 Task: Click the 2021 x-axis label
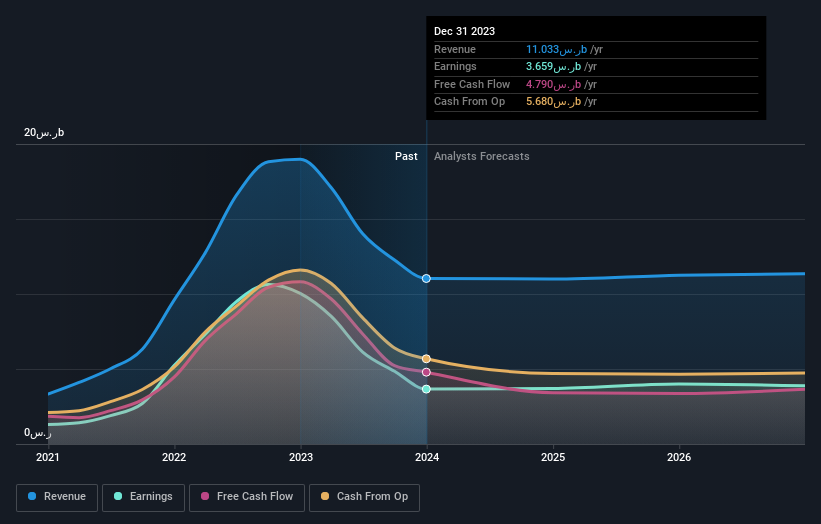[x=48, y=457]
